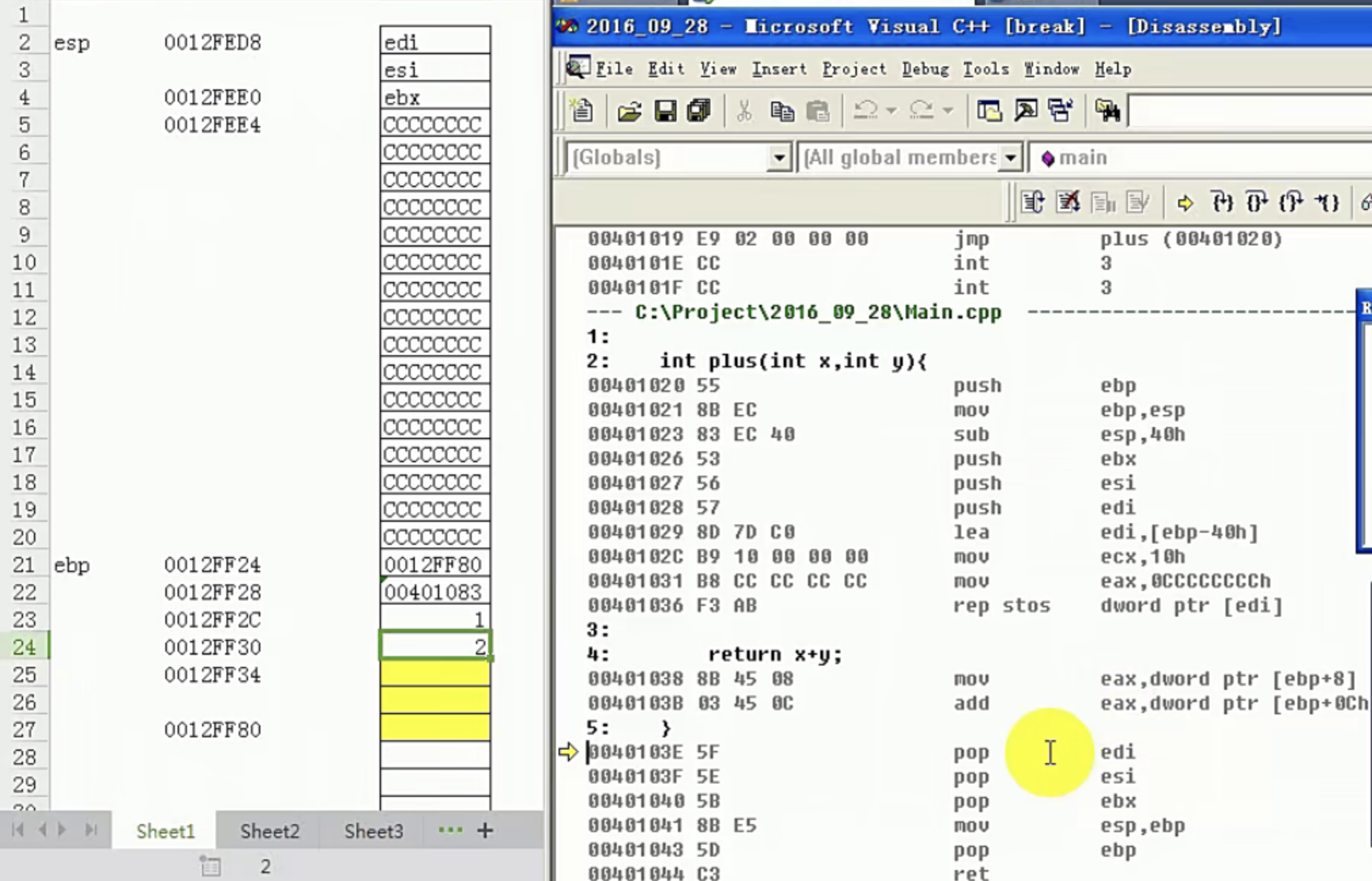Screen dimensions: 1372x881
Task: Click the Step Out debug icon
Action: (x=1291, y=203)
